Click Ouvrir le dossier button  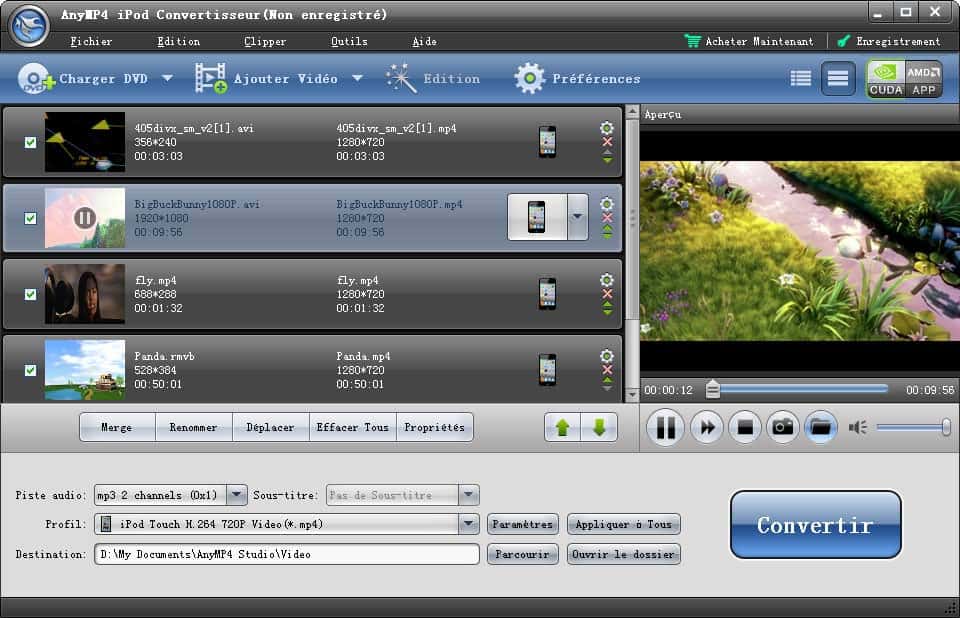[x=623, y=554]
